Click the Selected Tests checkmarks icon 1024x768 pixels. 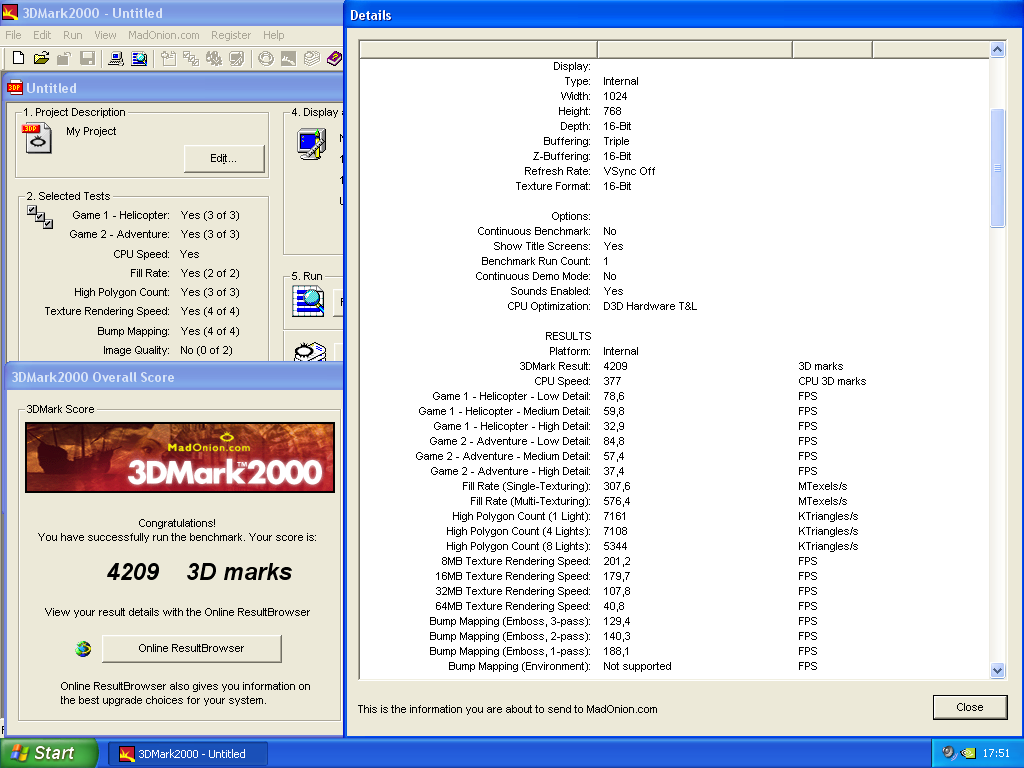(40, 217)
